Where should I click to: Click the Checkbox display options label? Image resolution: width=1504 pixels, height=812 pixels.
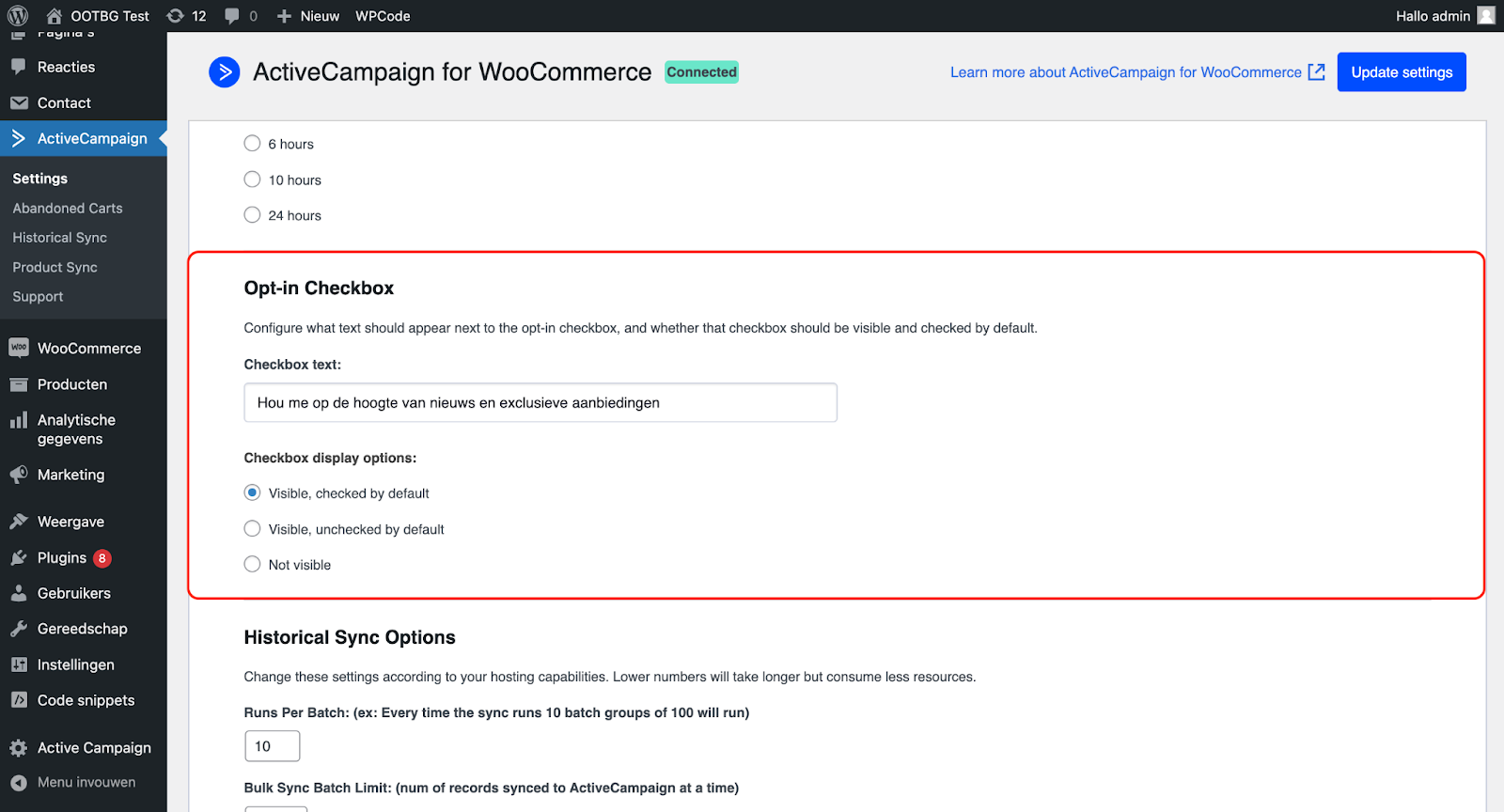click(x=330, y=458)
